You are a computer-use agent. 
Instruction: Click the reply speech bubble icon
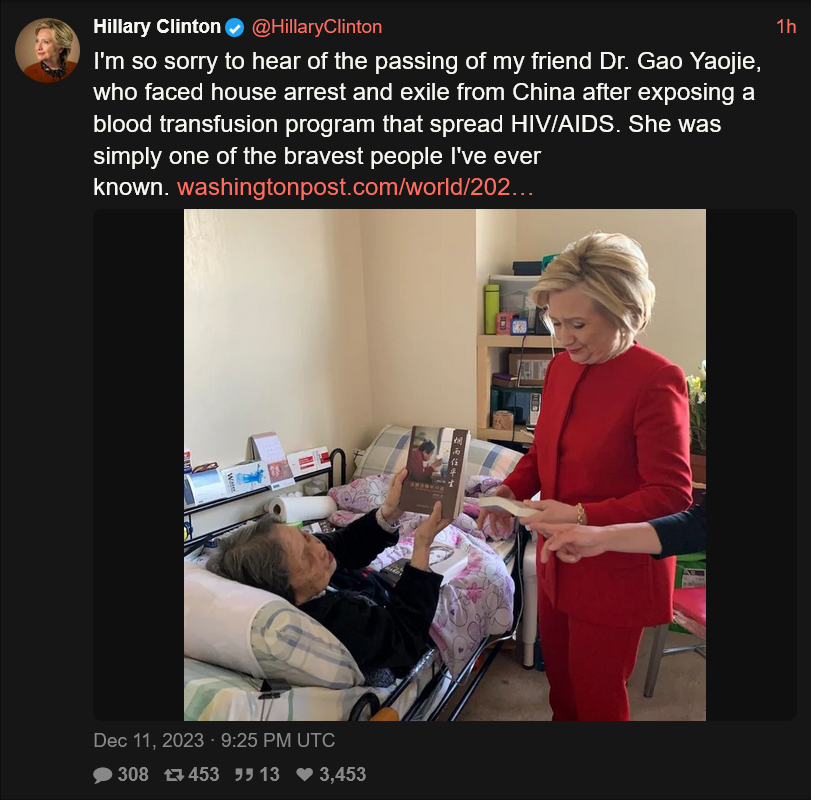tap(102, 775)
